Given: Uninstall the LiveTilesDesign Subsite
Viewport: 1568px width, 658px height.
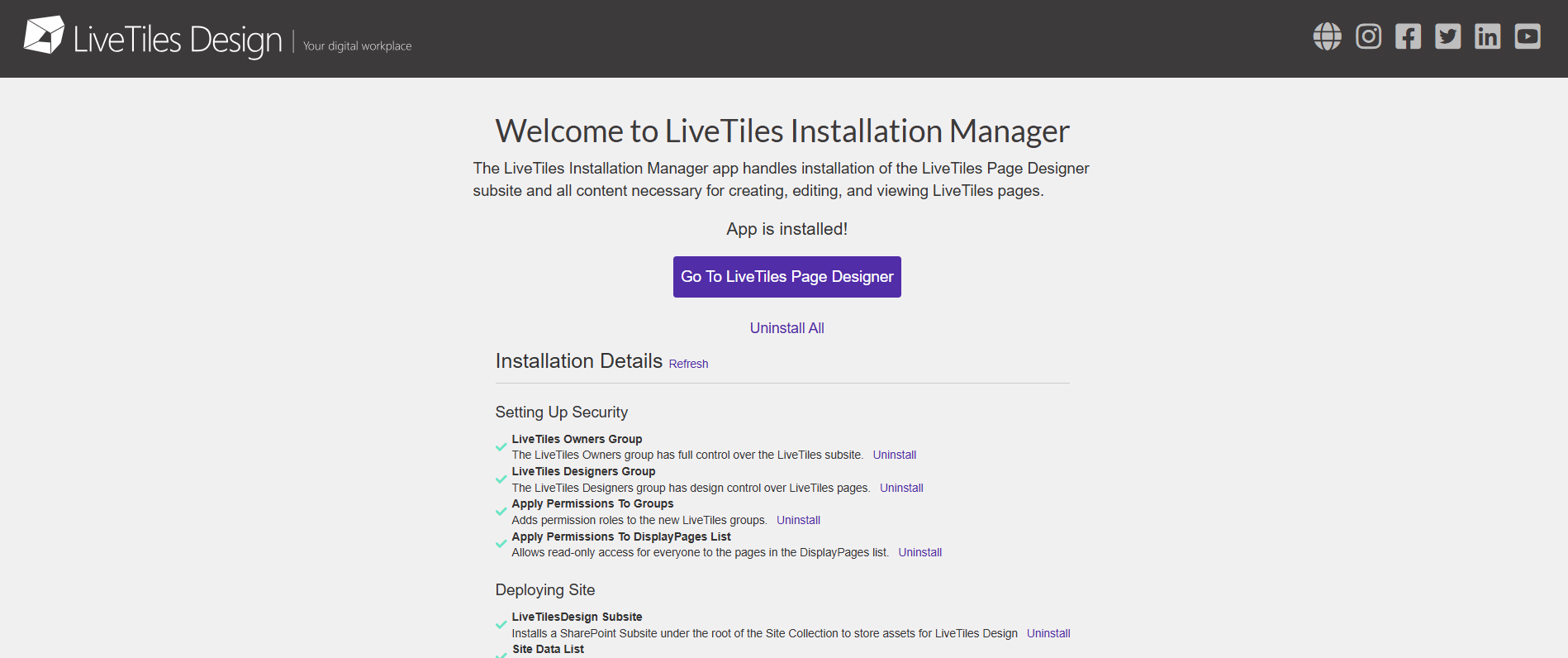Looking at the screenshot, I should [x=1048, y=633].
